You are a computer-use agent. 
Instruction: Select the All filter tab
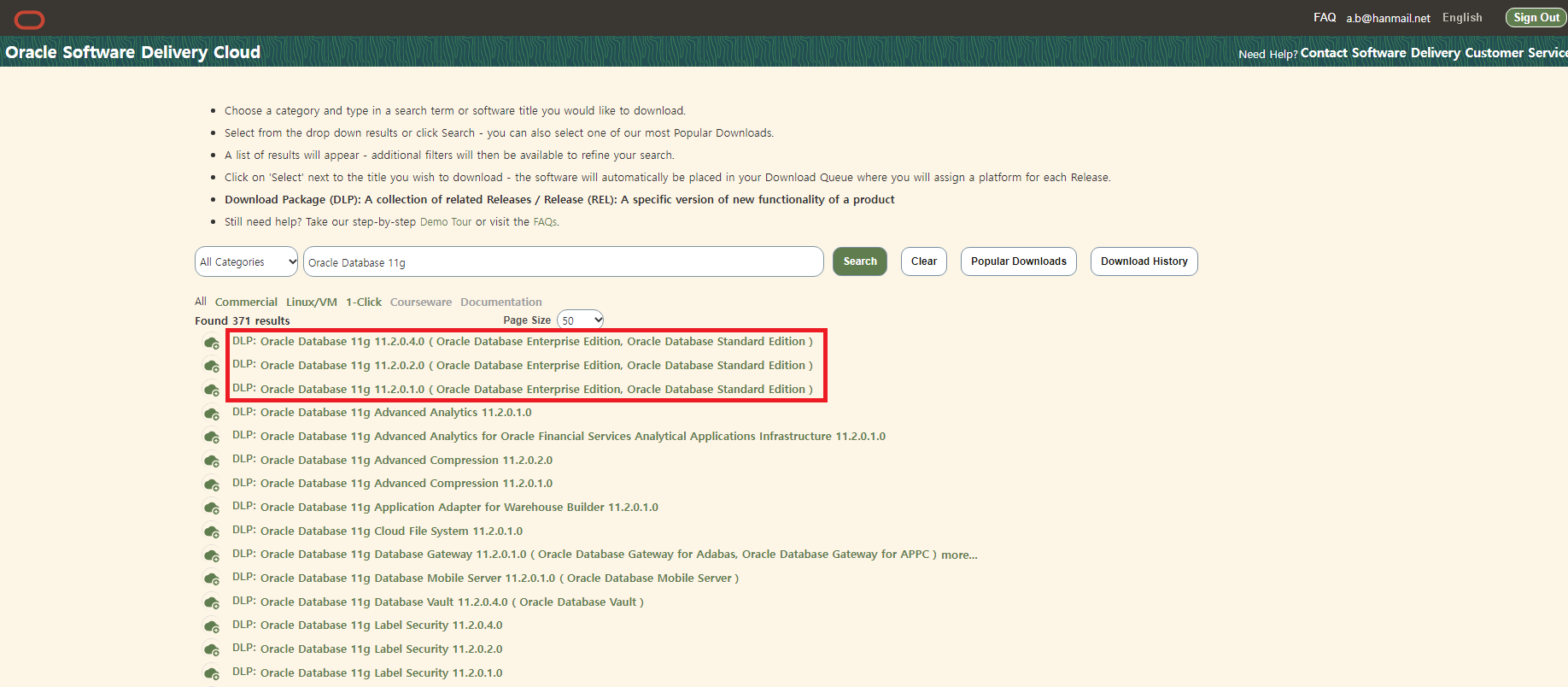(201, 302)
